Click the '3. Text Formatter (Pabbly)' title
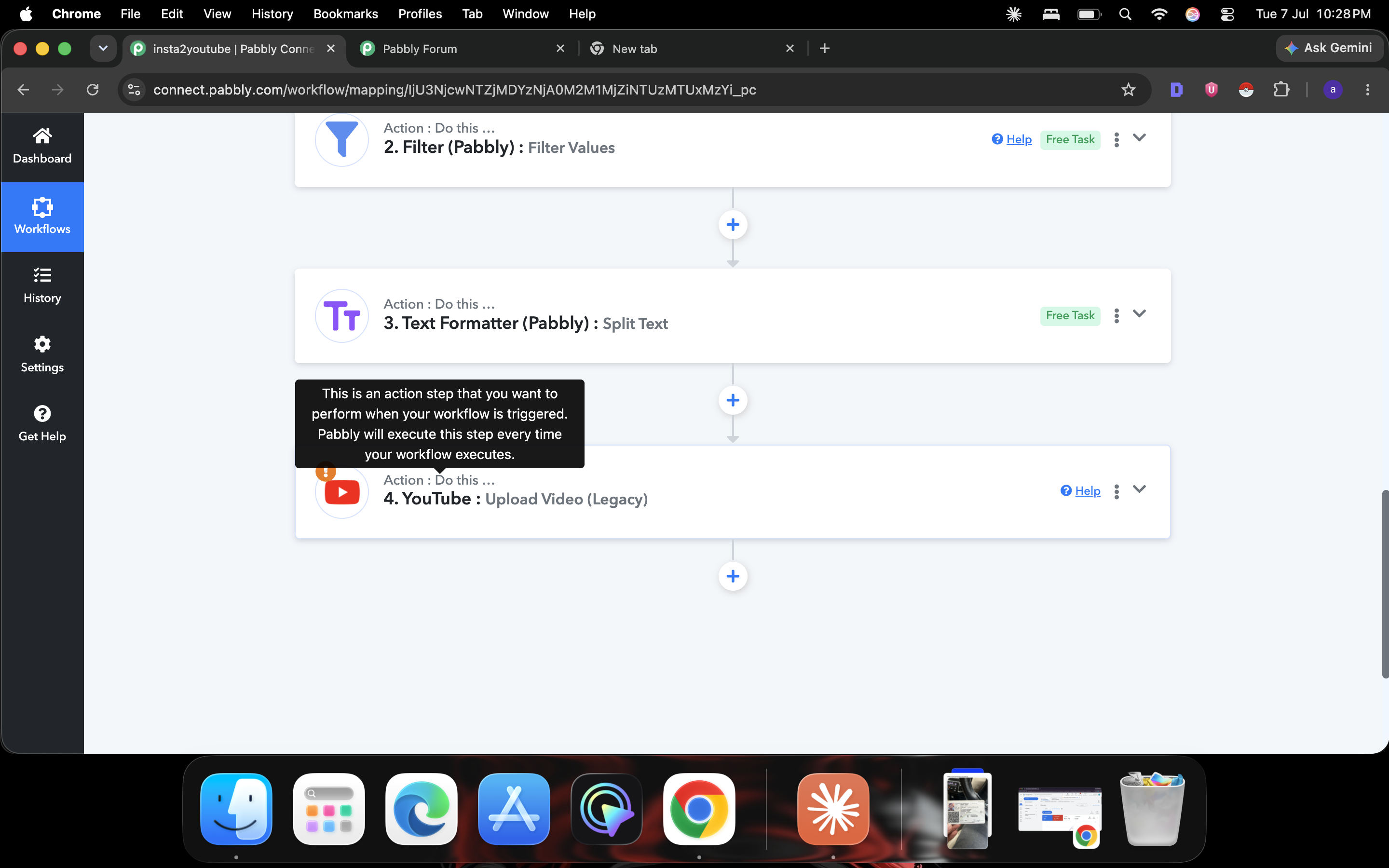This screenshot has height=868, width=1389. pyautogui.click(x=486, y=323)
